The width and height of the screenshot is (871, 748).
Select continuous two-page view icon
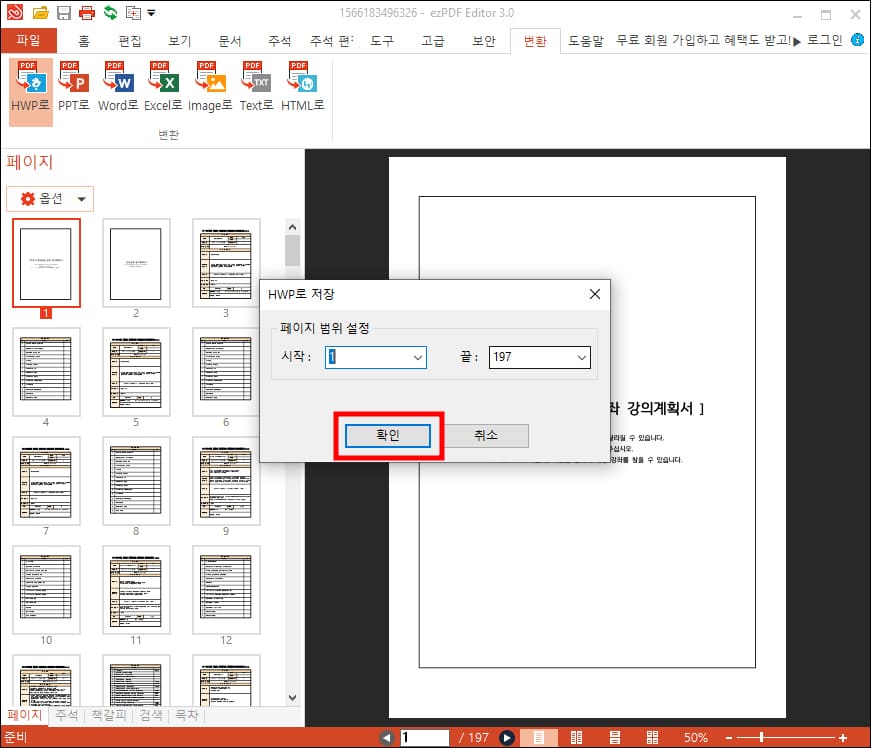click(x=653, y=737)
